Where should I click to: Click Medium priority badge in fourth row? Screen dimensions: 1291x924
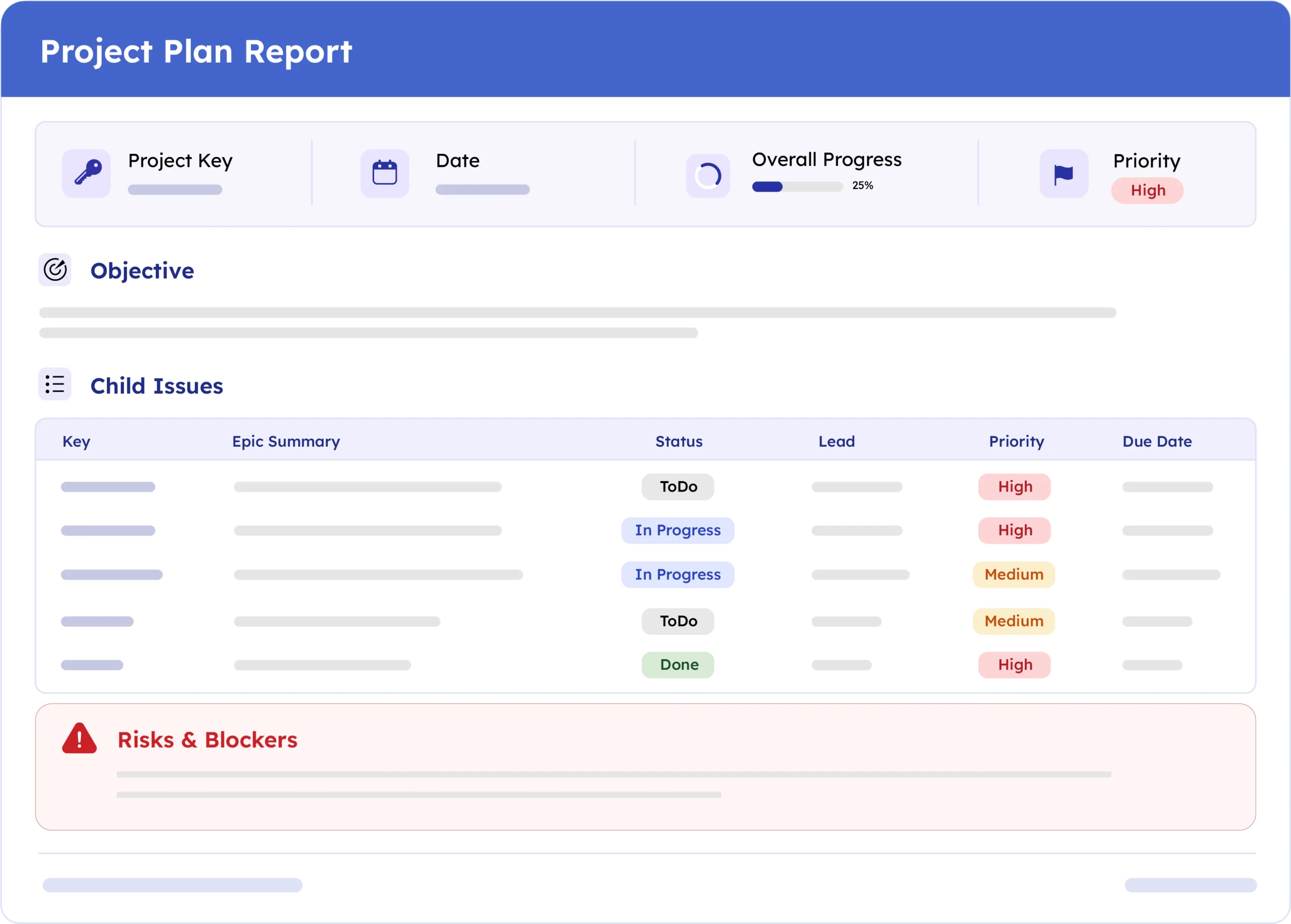coord(1014,622)
